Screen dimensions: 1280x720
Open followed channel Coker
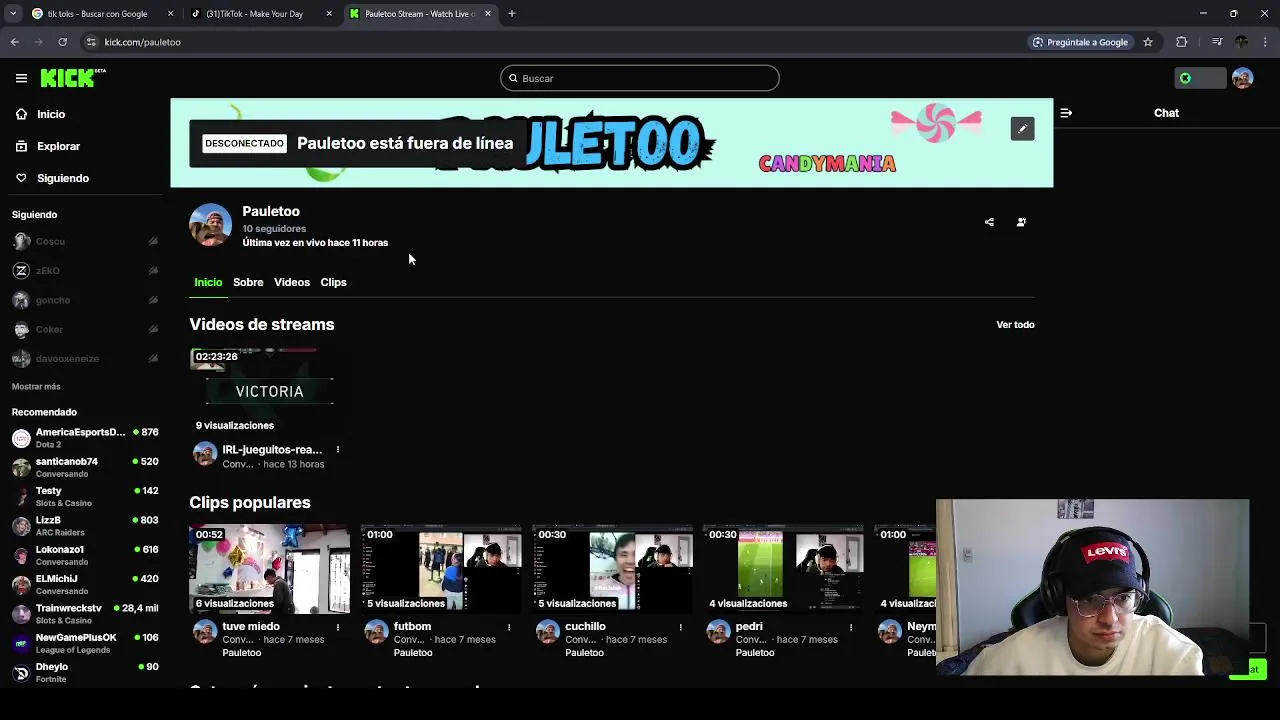85,329
